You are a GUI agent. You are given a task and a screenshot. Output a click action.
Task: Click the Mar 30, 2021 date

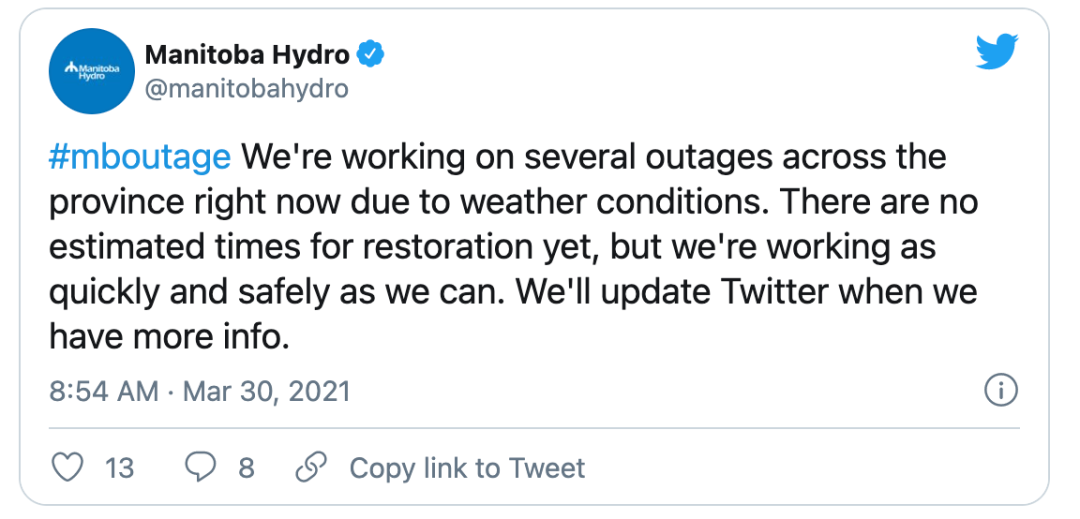click(265, 390)
